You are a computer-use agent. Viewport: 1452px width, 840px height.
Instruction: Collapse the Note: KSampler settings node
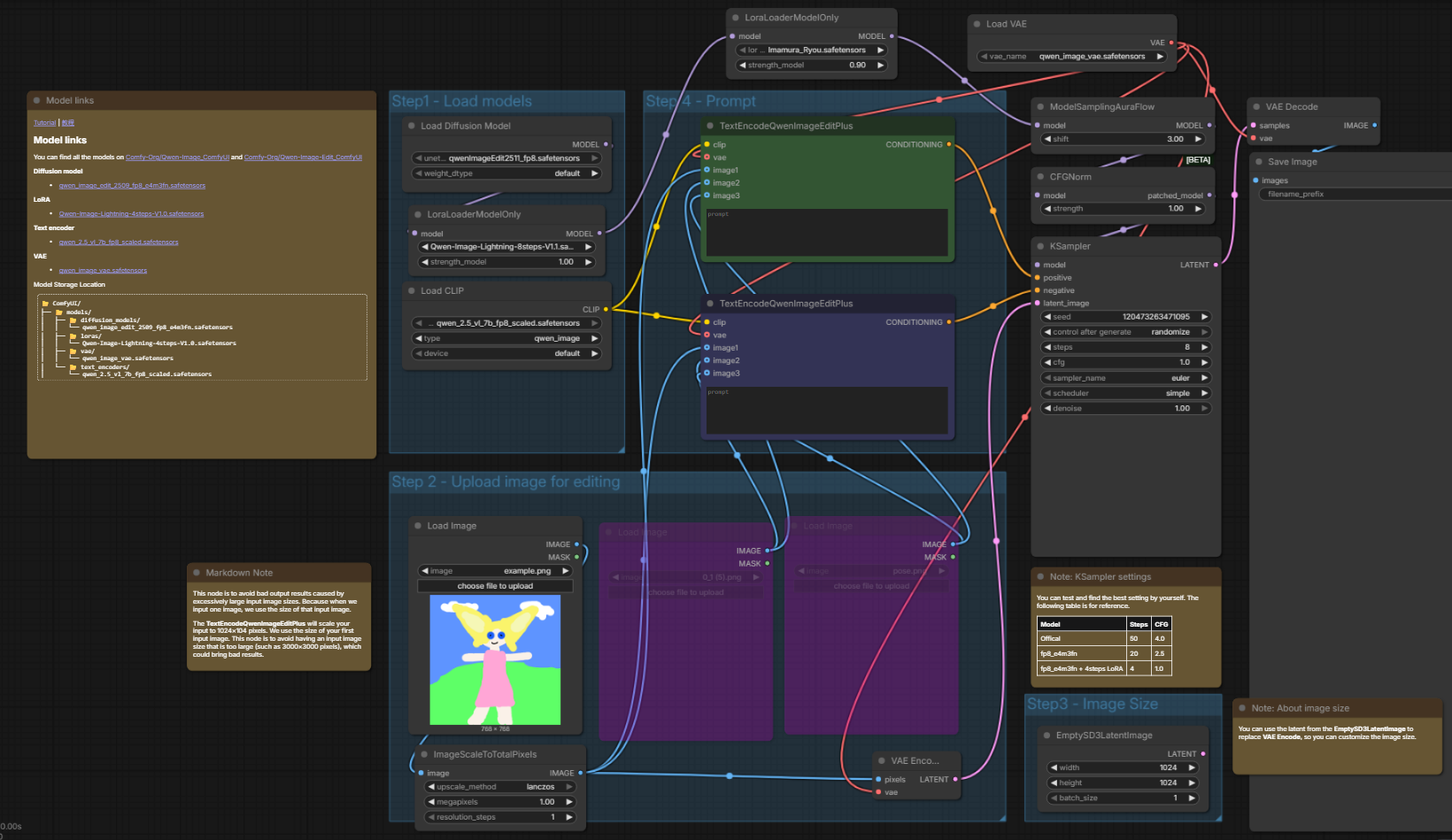1041,577
